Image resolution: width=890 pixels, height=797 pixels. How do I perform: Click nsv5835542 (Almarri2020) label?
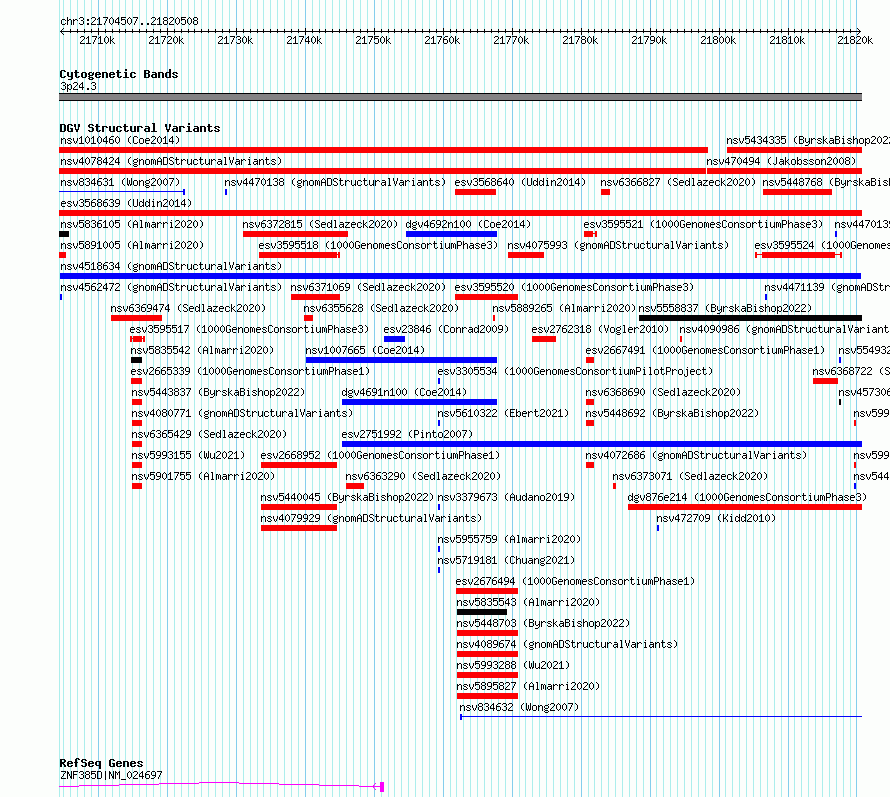202,350
